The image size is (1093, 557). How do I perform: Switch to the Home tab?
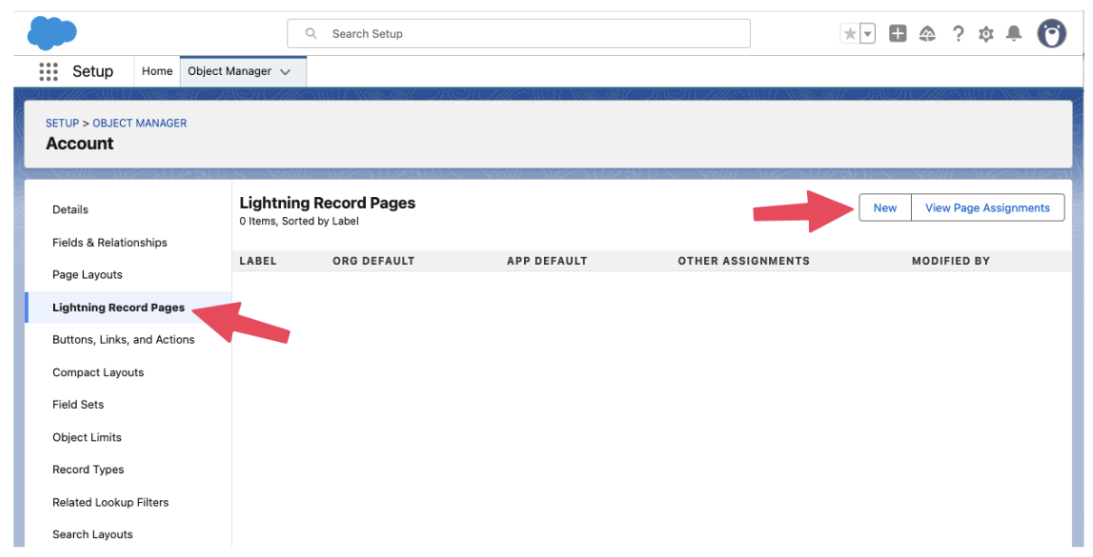tap(157, 72)
